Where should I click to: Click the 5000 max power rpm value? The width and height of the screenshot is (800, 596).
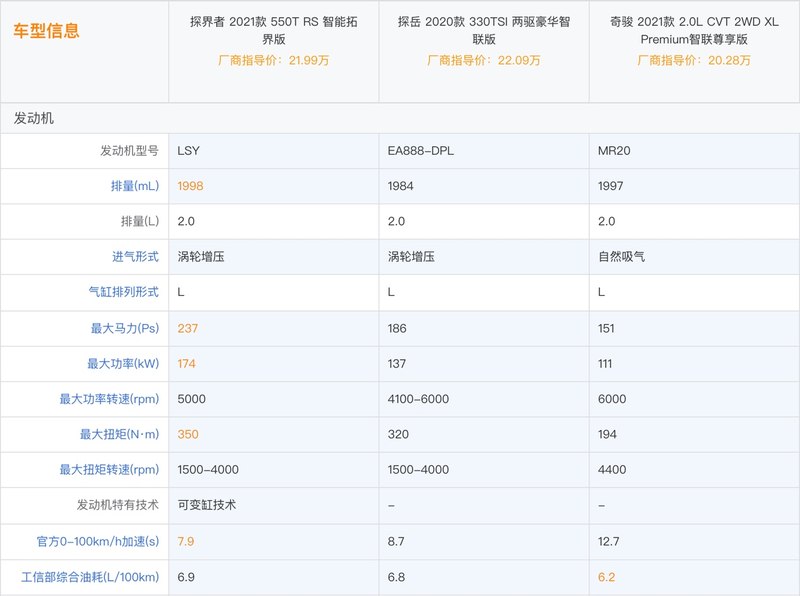191,399
